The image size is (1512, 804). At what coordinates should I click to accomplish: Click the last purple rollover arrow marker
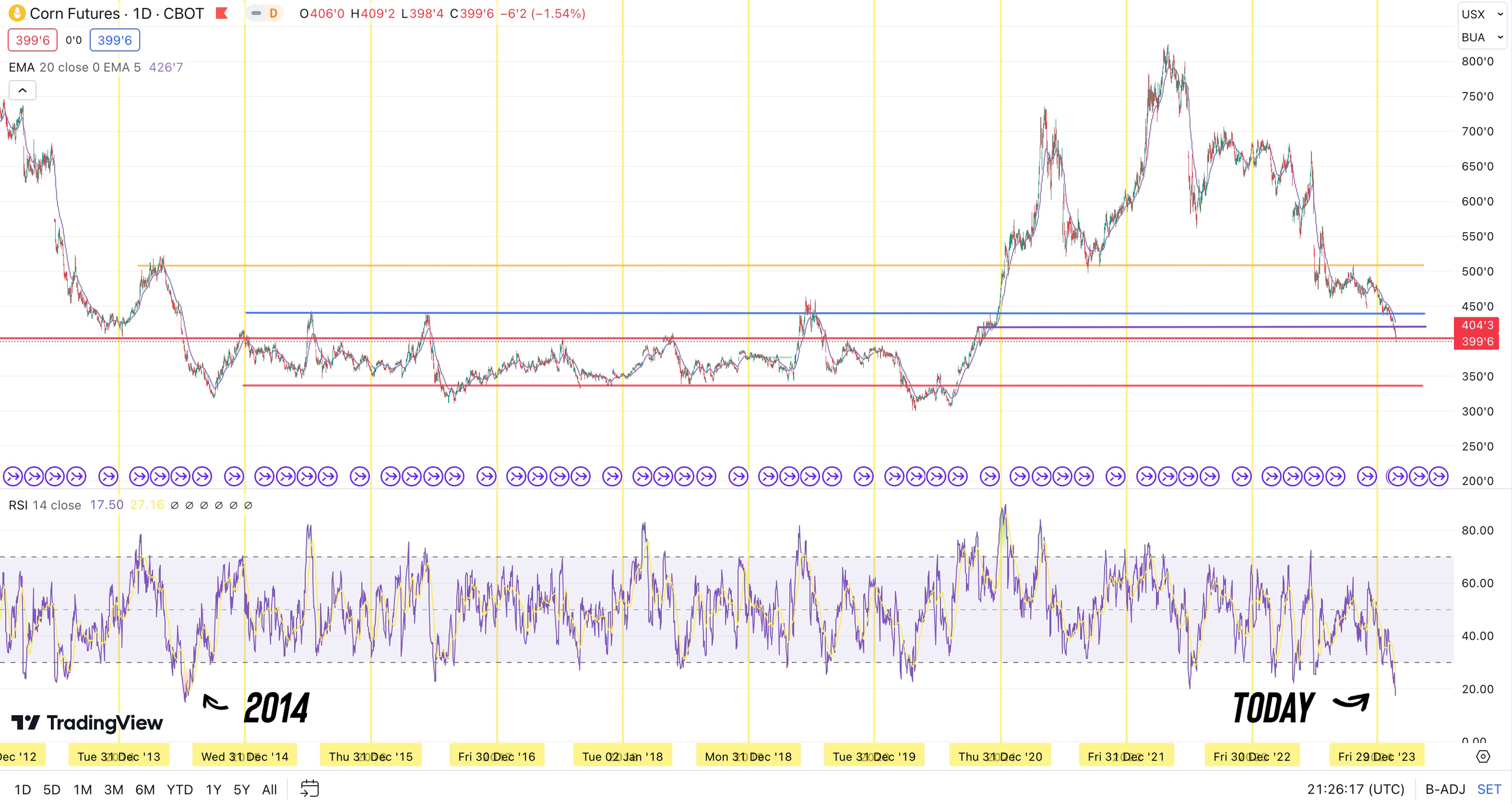coord(1439,476)
